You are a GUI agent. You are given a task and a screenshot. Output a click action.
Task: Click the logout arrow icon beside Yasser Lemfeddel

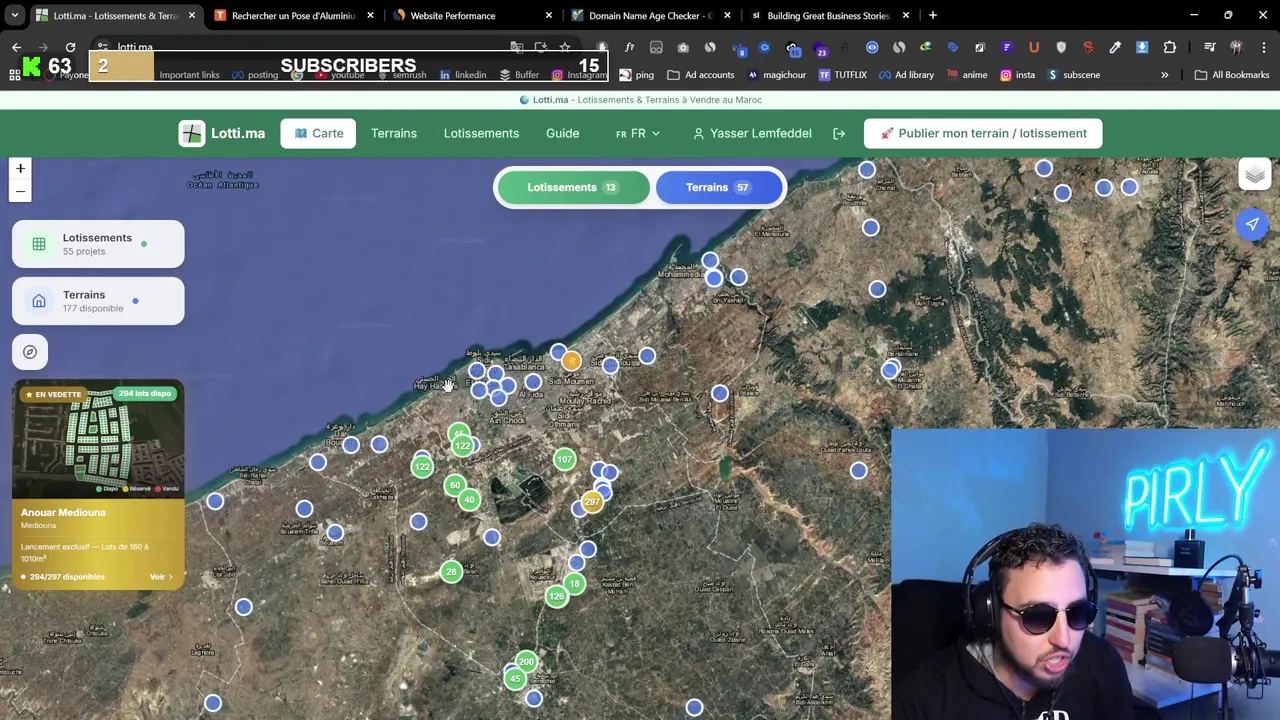(839, 133)
